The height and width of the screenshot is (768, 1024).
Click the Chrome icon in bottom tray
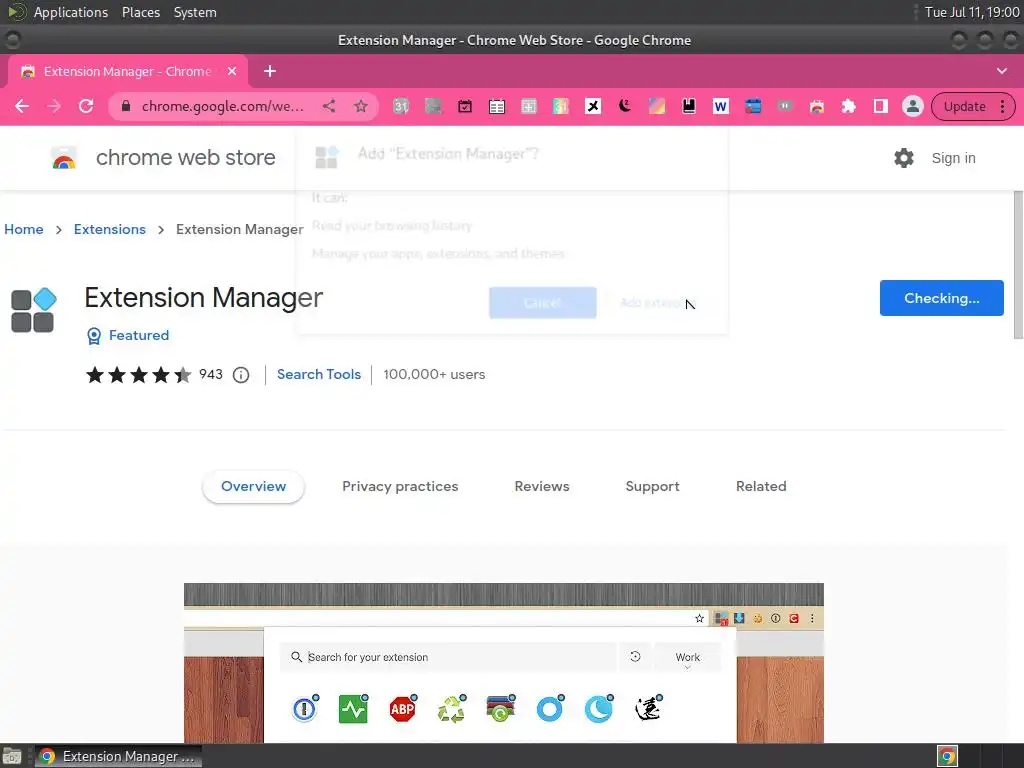coord(947,756)
